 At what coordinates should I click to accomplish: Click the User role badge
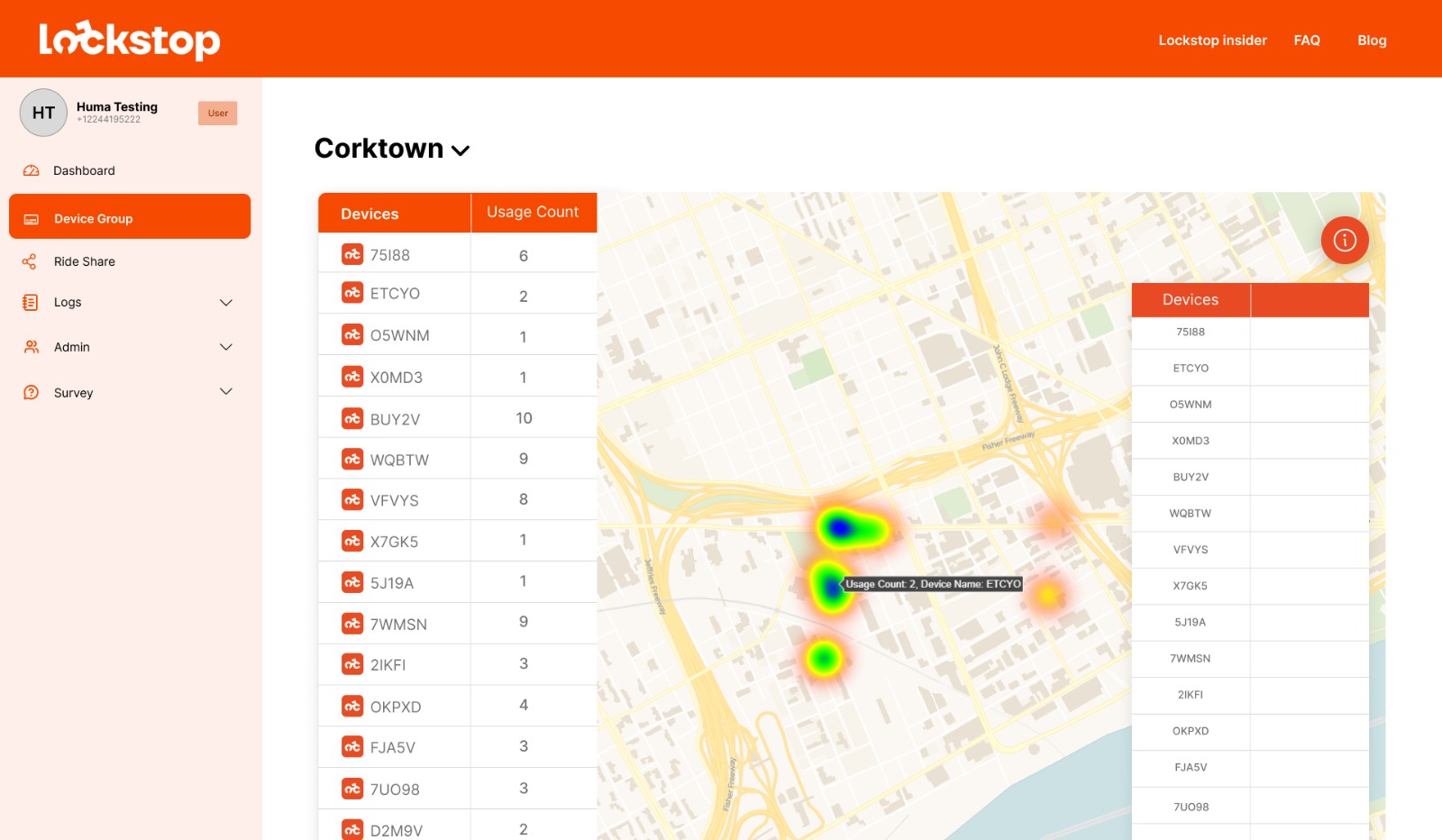[x=217, y=113]
